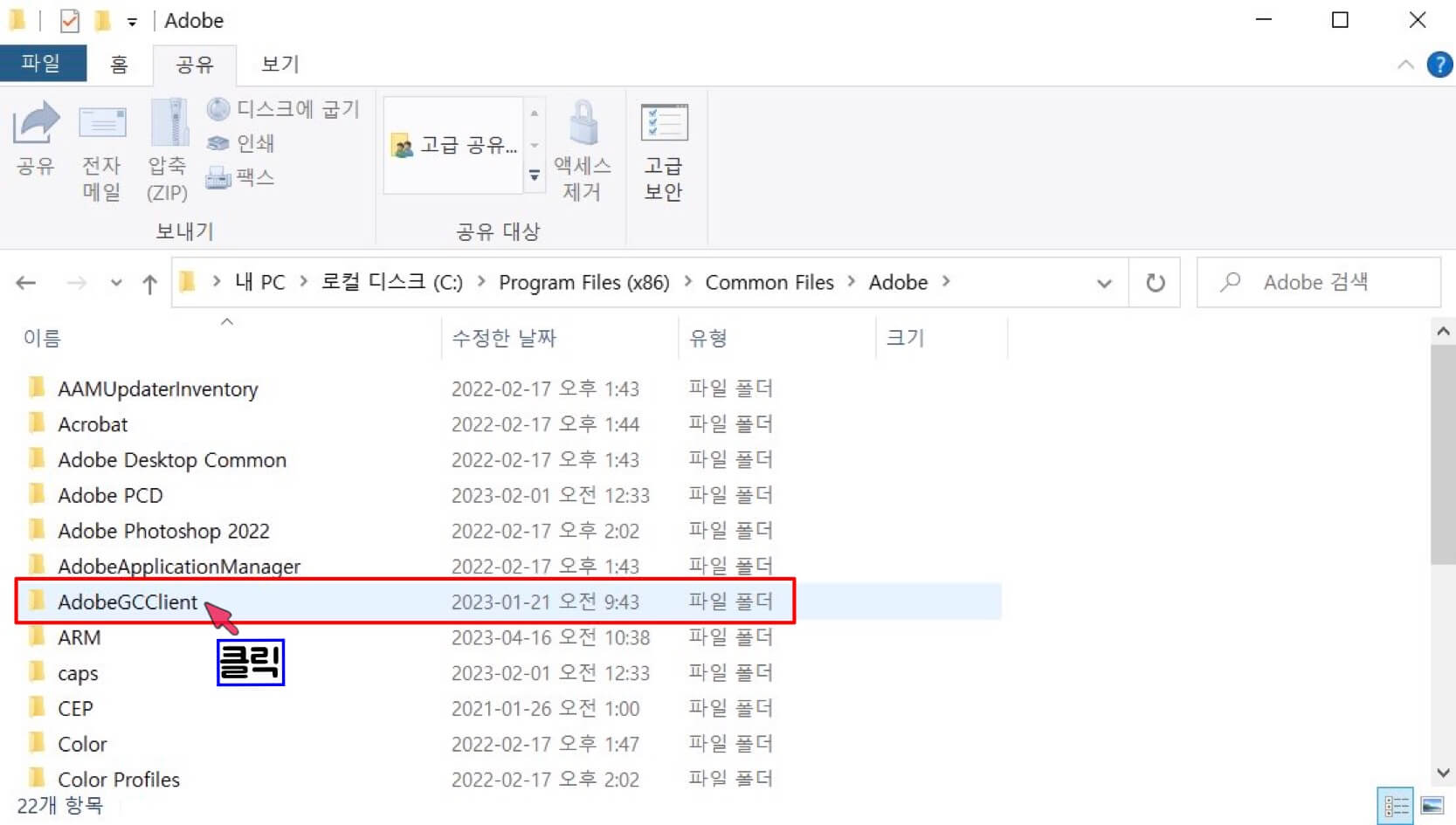Switch to large thumbnails view icon
This screenshot has width=1456, height=825.
tap(1432, 806)
